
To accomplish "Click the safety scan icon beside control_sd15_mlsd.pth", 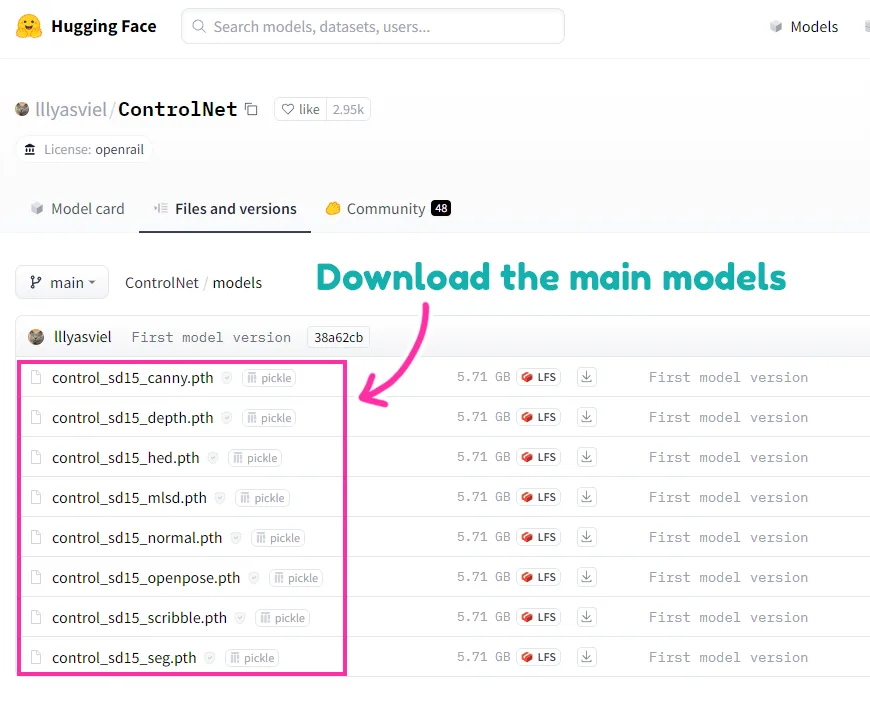I will click(x=220, y=498).
